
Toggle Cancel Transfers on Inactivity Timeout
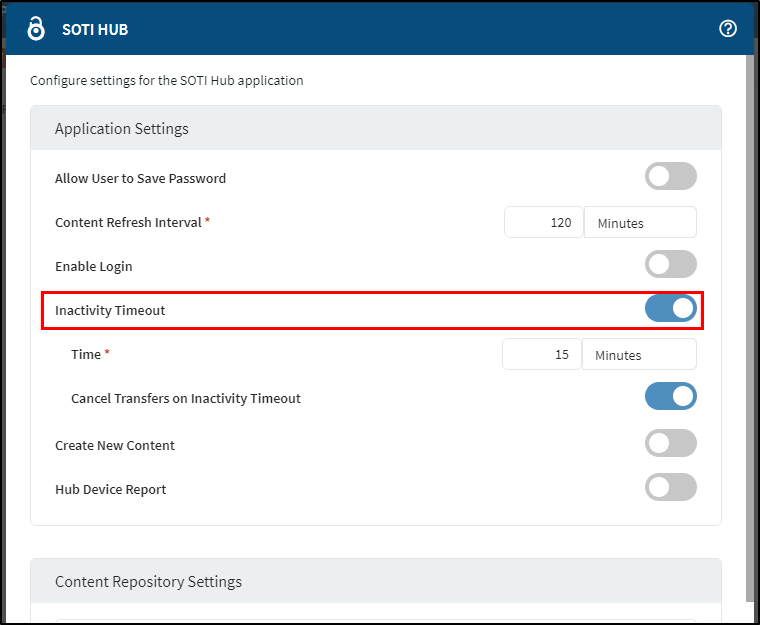(x=670, y=396)
